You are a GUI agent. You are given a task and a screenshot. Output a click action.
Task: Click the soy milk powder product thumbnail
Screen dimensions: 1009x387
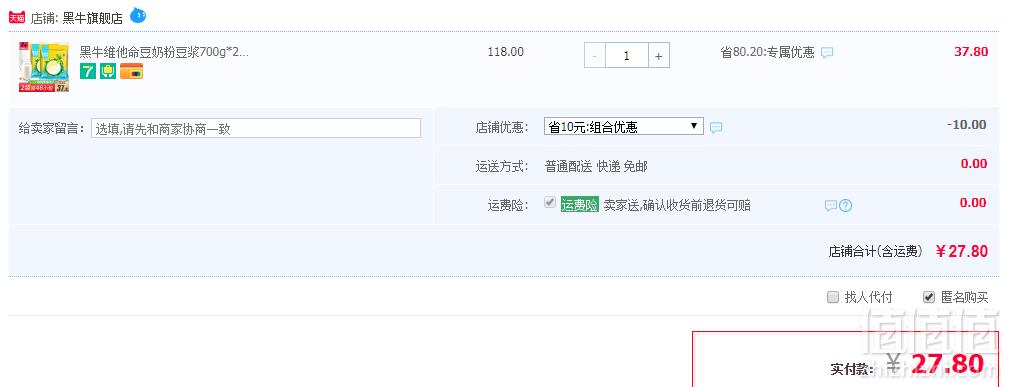[44, 67]
